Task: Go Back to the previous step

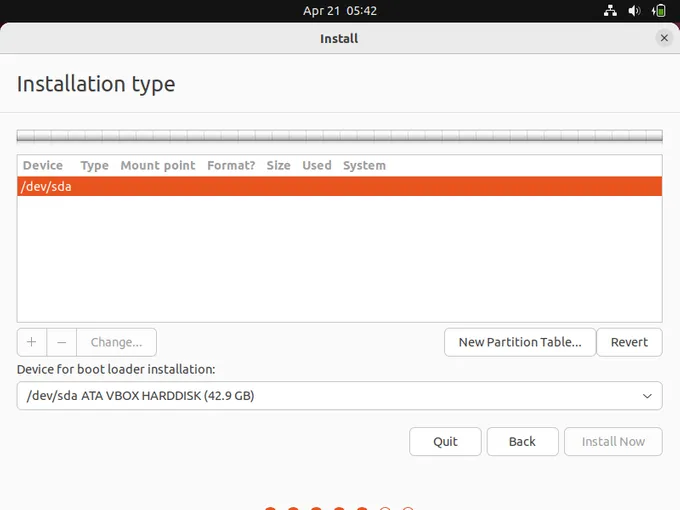Action: tap(522, 442)
